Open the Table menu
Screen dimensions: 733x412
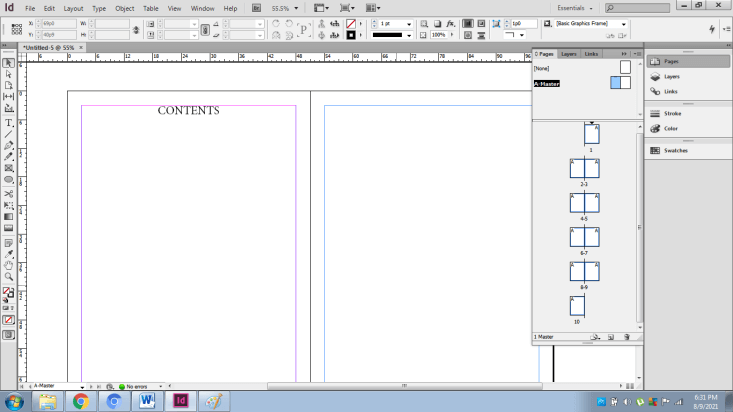pos(151,8)
